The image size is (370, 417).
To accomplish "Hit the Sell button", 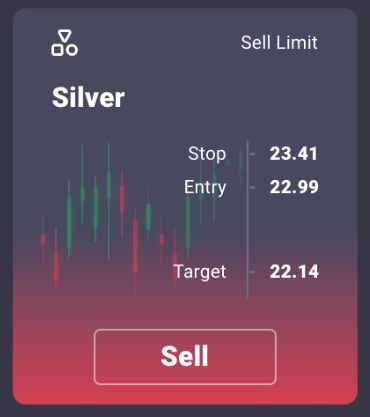I will click(185, 357).
